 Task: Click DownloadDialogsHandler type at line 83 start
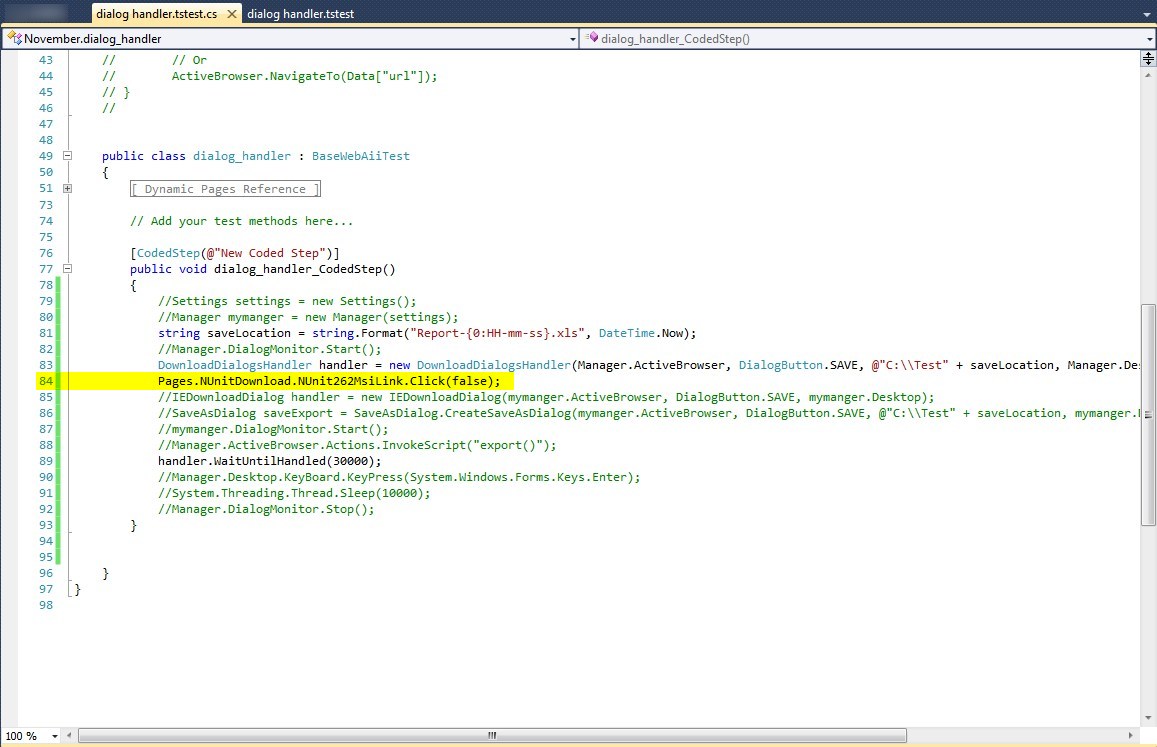point(235,365)
